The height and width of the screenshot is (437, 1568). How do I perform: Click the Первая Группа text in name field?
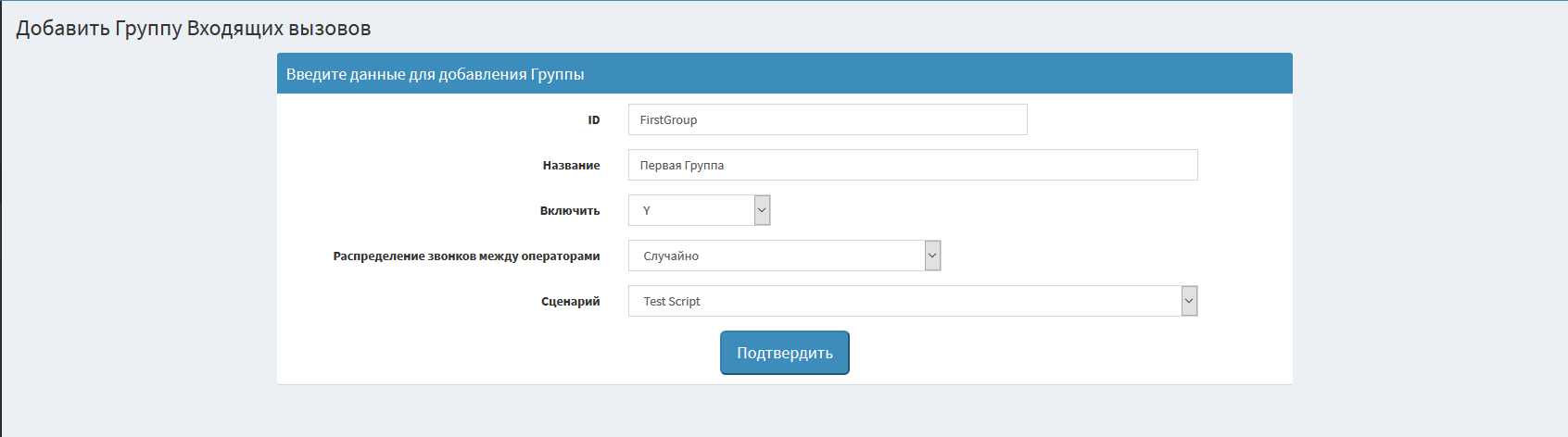tap(682, 165)
